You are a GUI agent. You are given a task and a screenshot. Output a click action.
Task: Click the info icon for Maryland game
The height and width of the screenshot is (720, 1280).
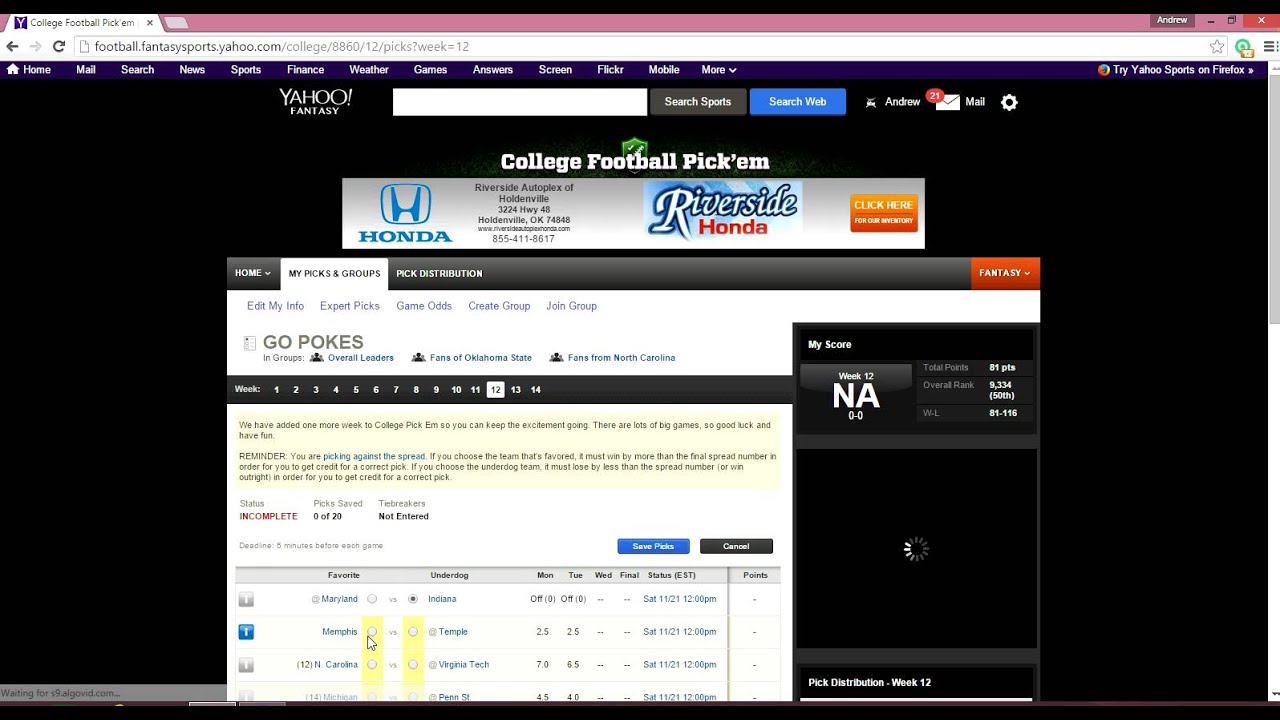tap(246, 599)
